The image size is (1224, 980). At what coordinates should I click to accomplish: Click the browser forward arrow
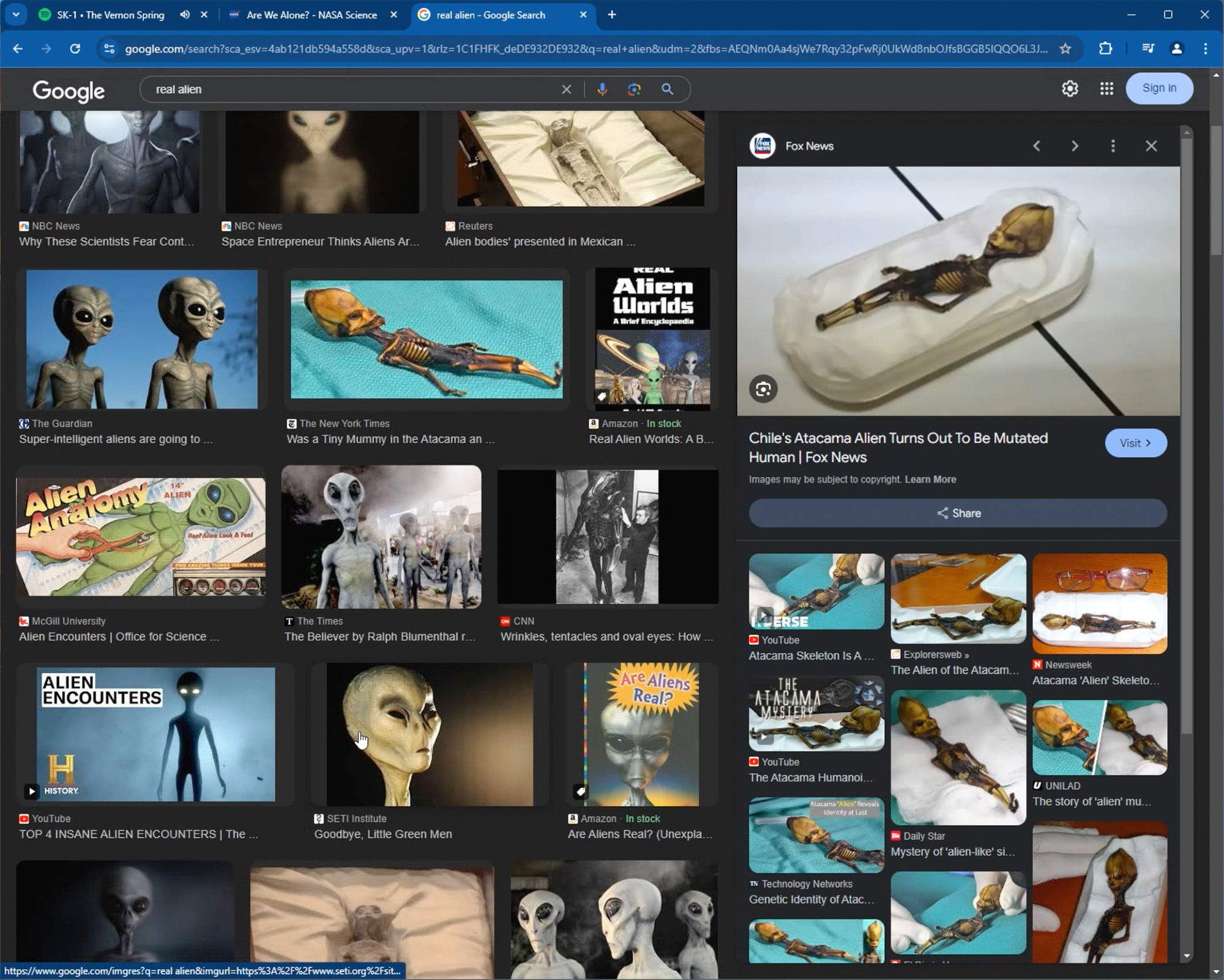(x=46, y=49)
